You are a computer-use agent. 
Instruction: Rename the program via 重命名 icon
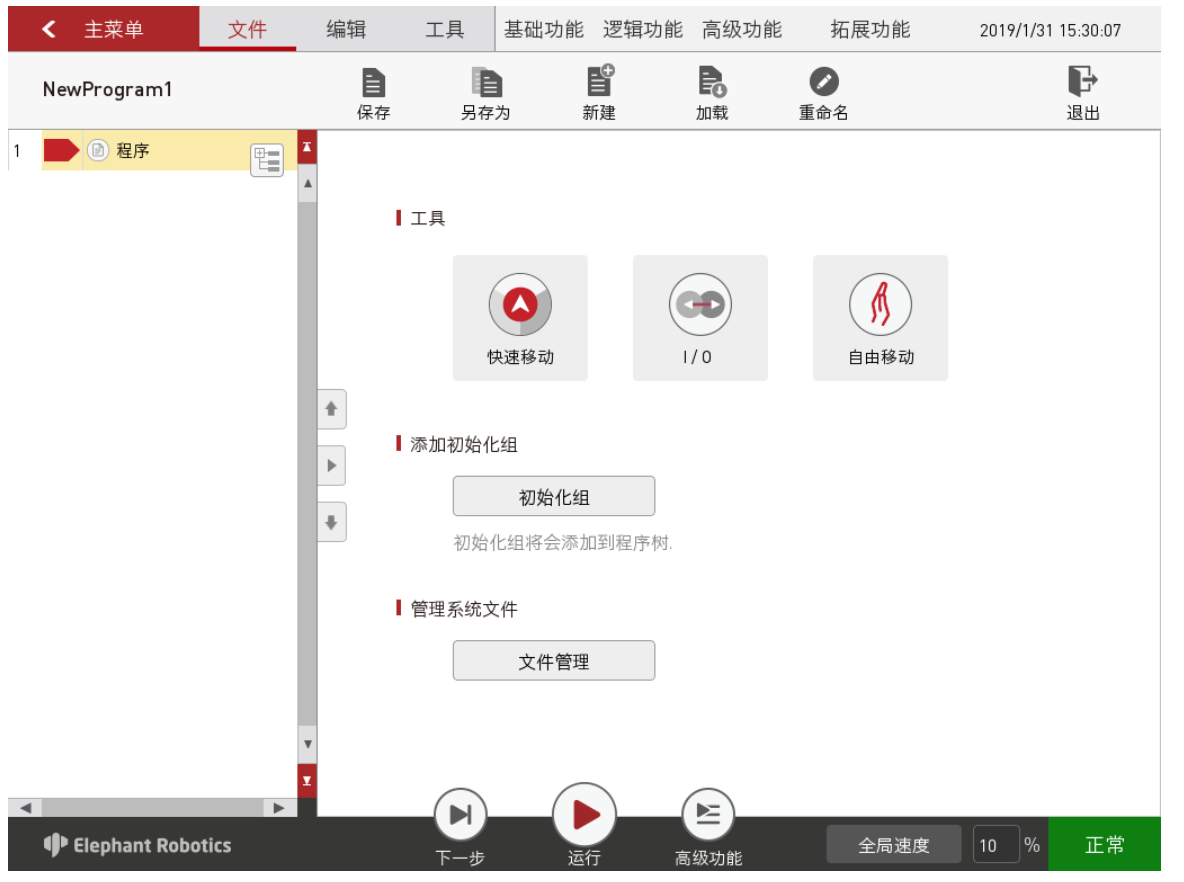tap(824, 94)
